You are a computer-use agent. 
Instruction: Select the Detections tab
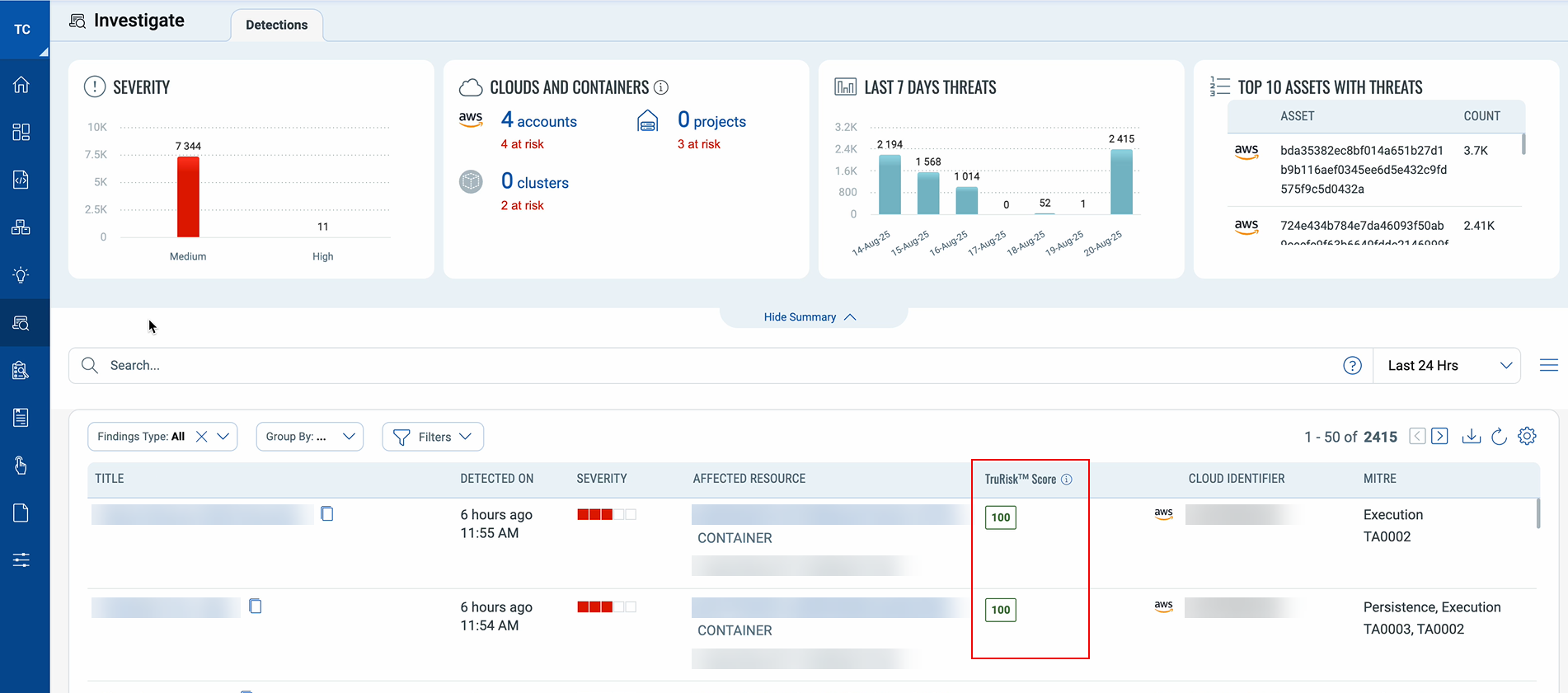[x=276, y=25]
